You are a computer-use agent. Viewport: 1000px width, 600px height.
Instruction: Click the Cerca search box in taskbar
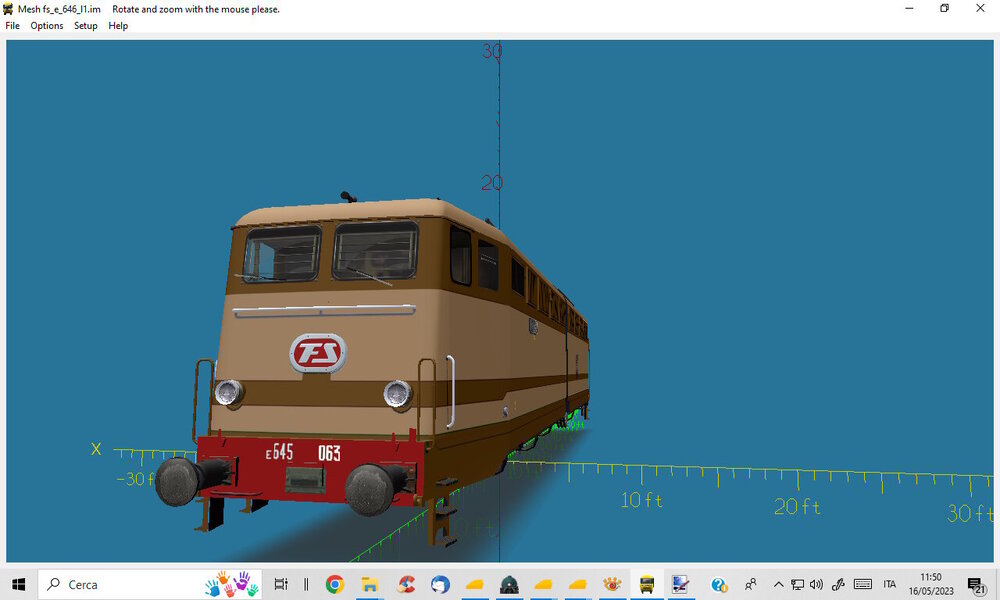click(150, 584)
